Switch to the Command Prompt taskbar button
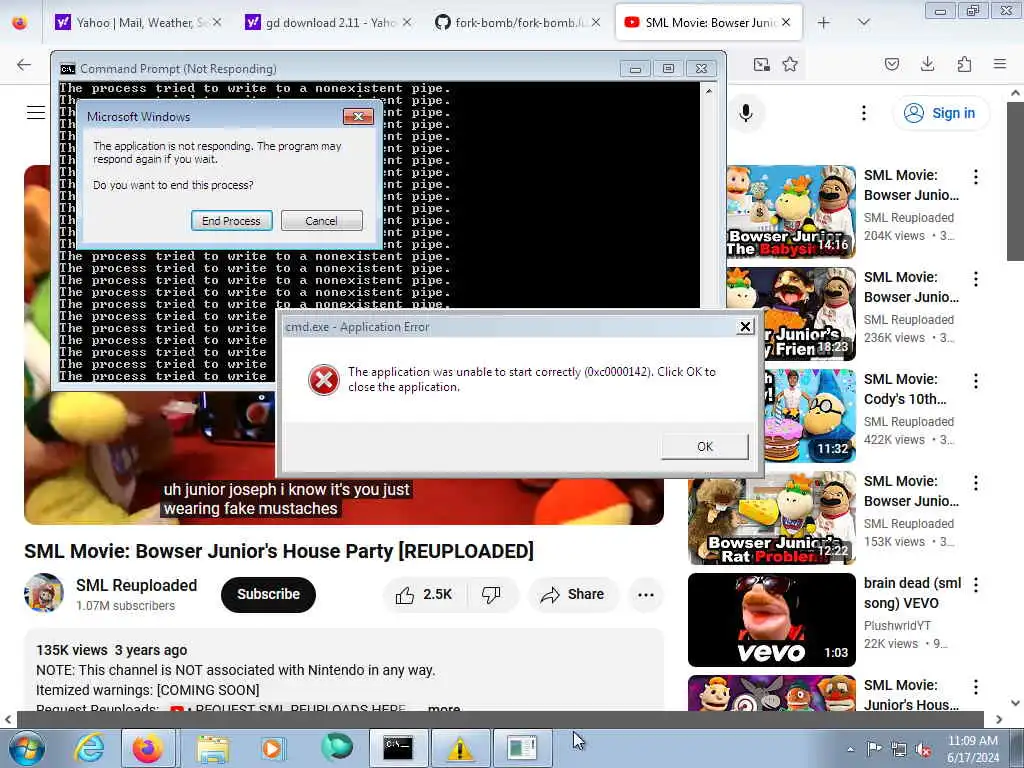Viewport: 1024px width, 768px height. pyautogui.click(x=398, y=748)
